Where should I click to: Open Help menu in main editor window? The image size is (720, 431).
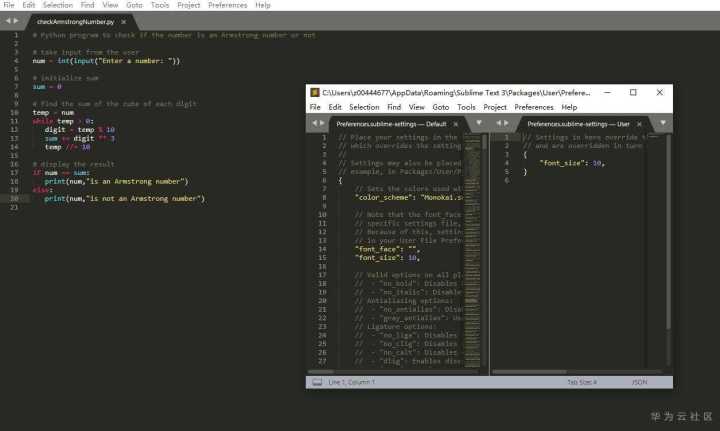263,5
